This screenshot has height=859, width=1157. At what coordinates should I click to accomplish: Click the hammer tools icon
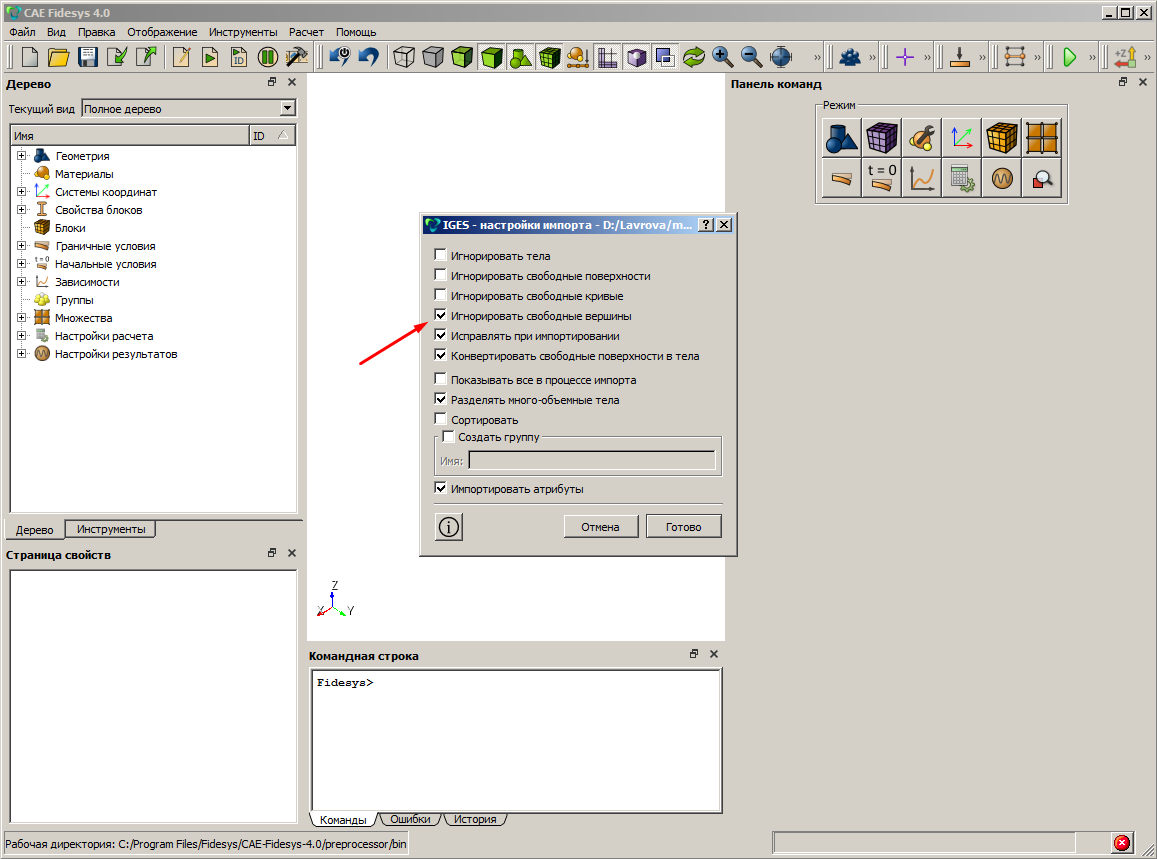[x=297, y=57]
